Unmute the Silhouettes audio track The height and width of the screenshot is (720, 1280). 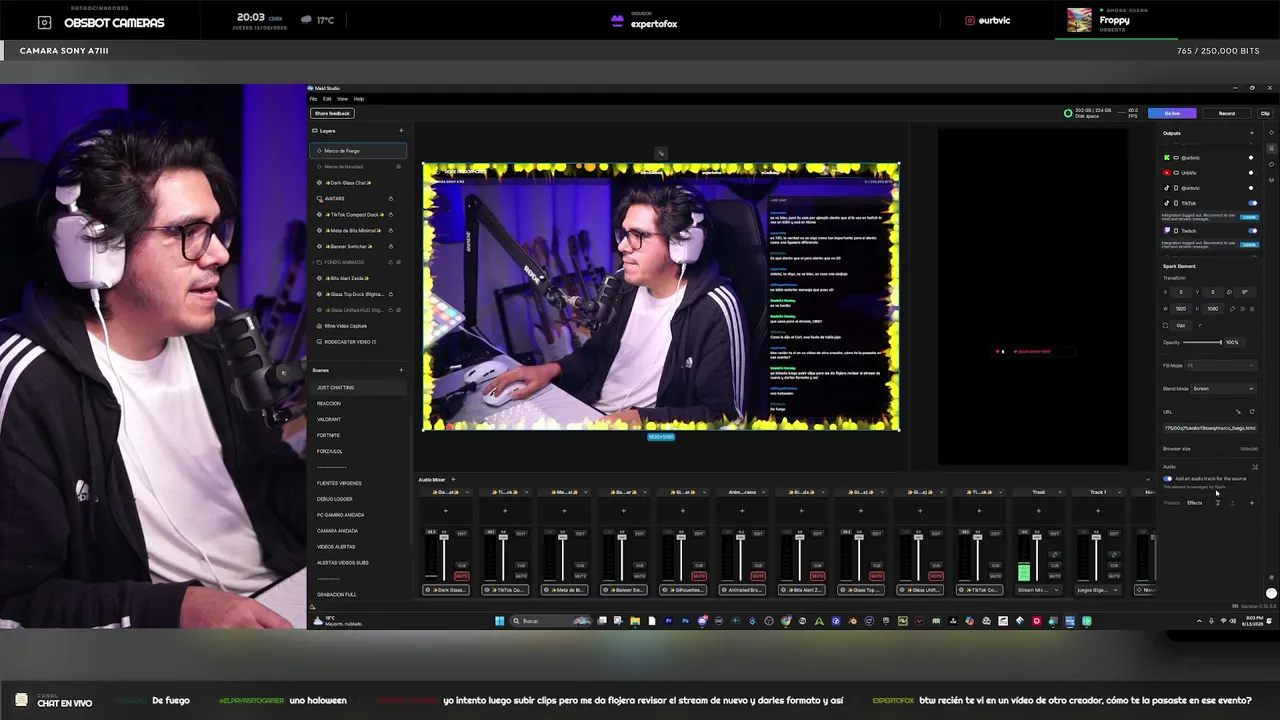pos(699,576)
